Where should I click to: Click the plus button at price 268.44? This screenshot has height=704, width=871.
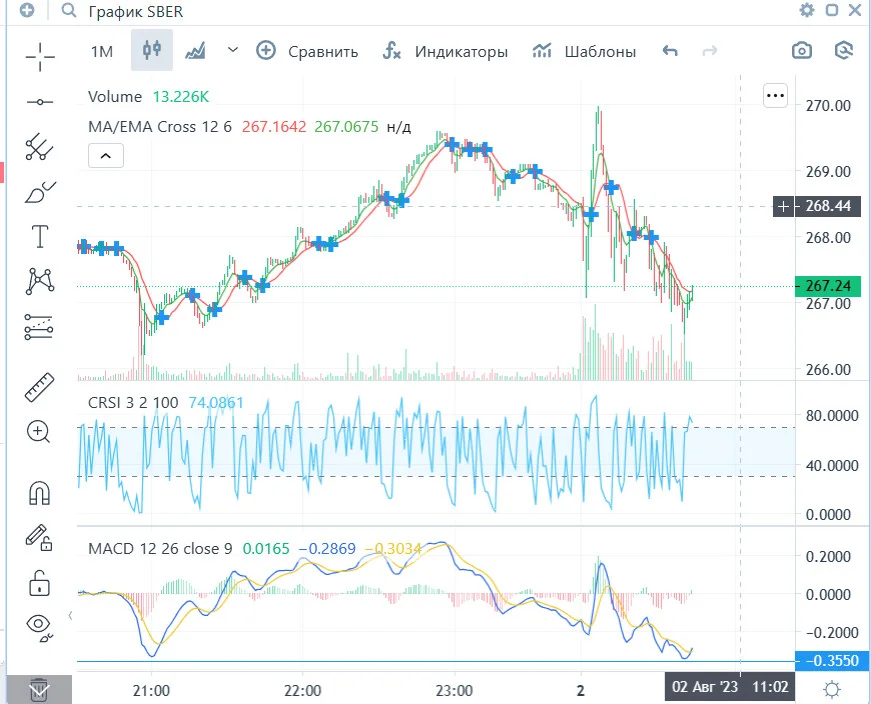click(x=783, y=207)
